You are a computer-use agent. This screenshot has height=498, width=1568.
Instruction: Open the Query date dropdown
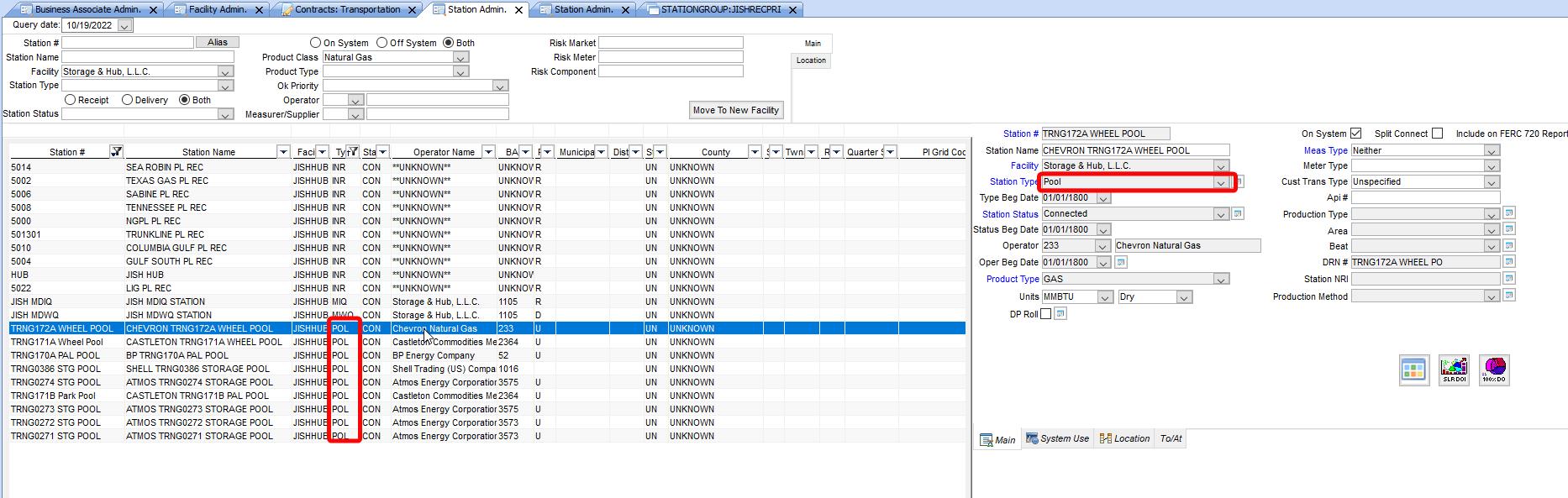click(x=124, y=26)
